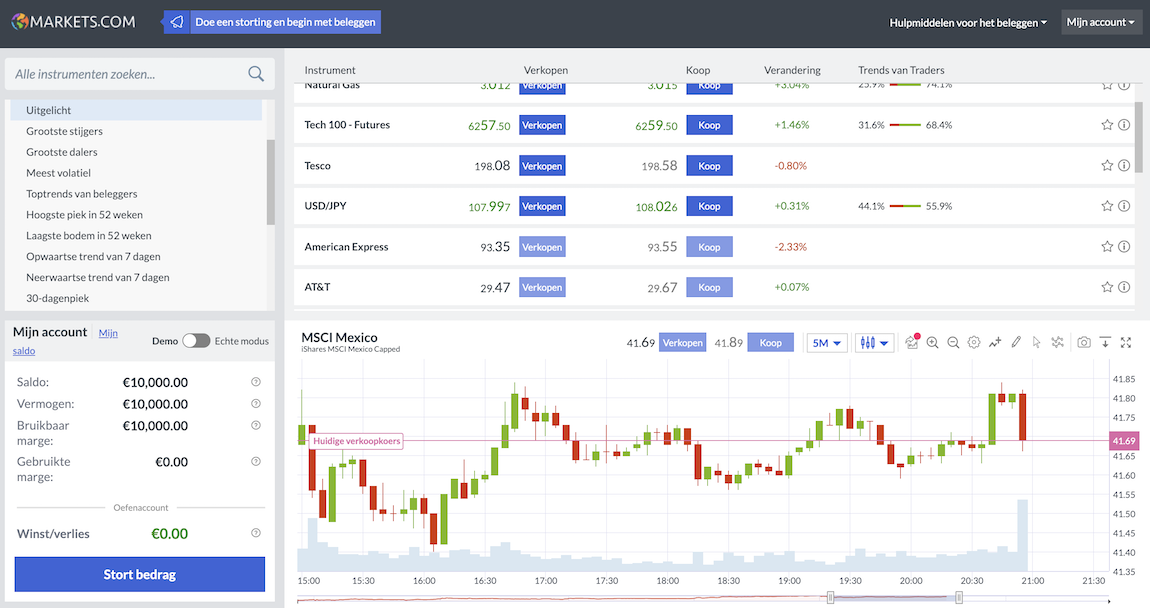Click Koop for American Express
The width and height of the screenshot is (1150, 608).
coord(709,247)
